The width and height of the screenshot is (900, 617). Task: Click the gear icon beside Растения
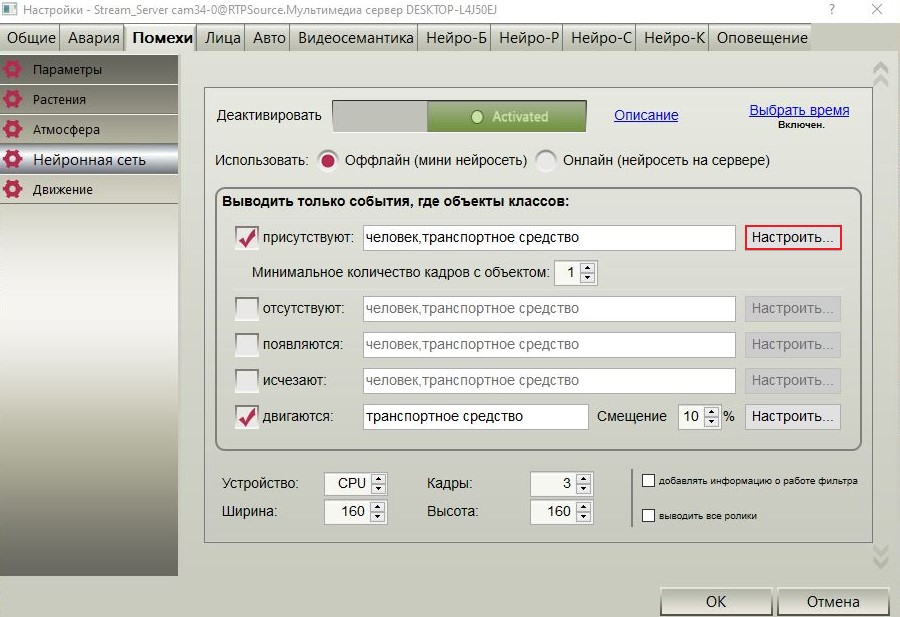click(13, 99)
